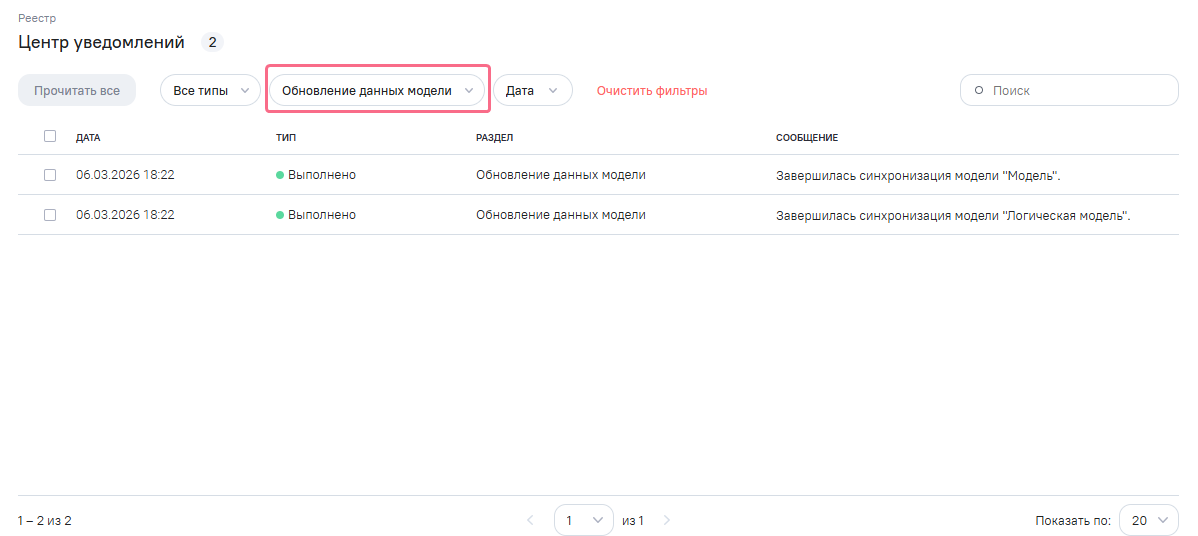Click the "1 – 2 из 2" counter
This screenshot has width=1198, height=536.
(x=45, y=521)
